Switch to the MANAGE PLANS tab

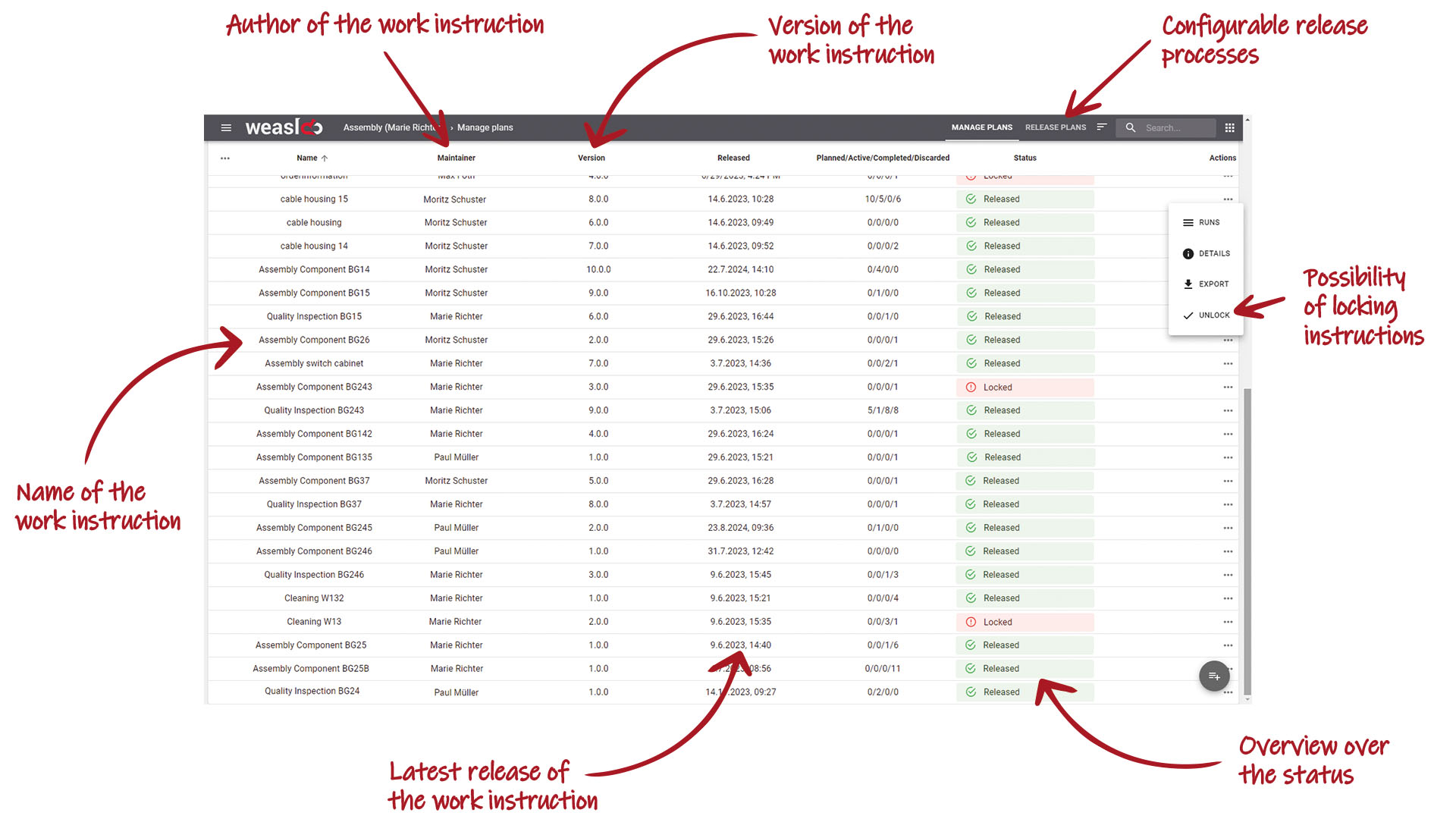coord(981,127)
